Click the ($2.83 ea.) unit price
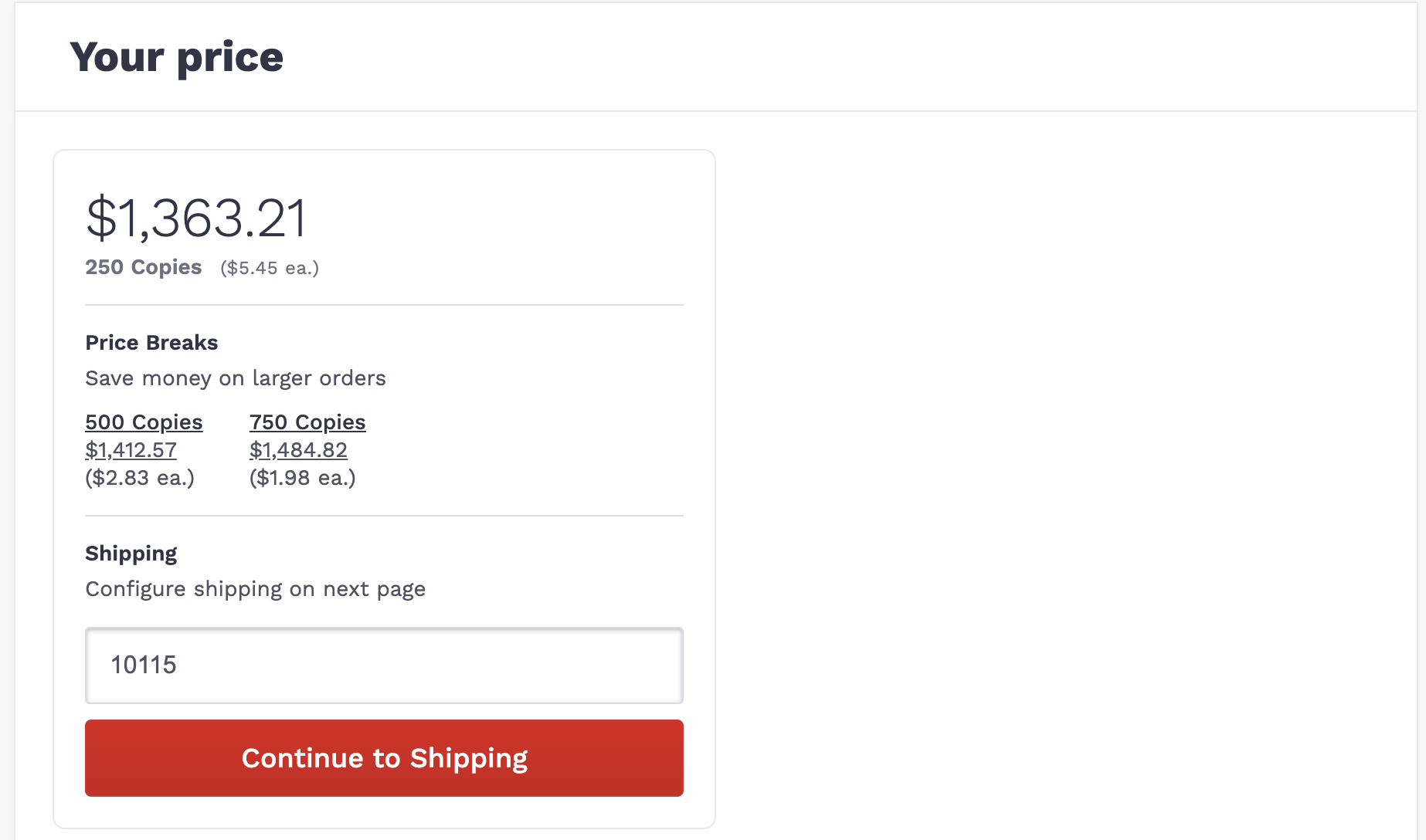 pos(140,478)
